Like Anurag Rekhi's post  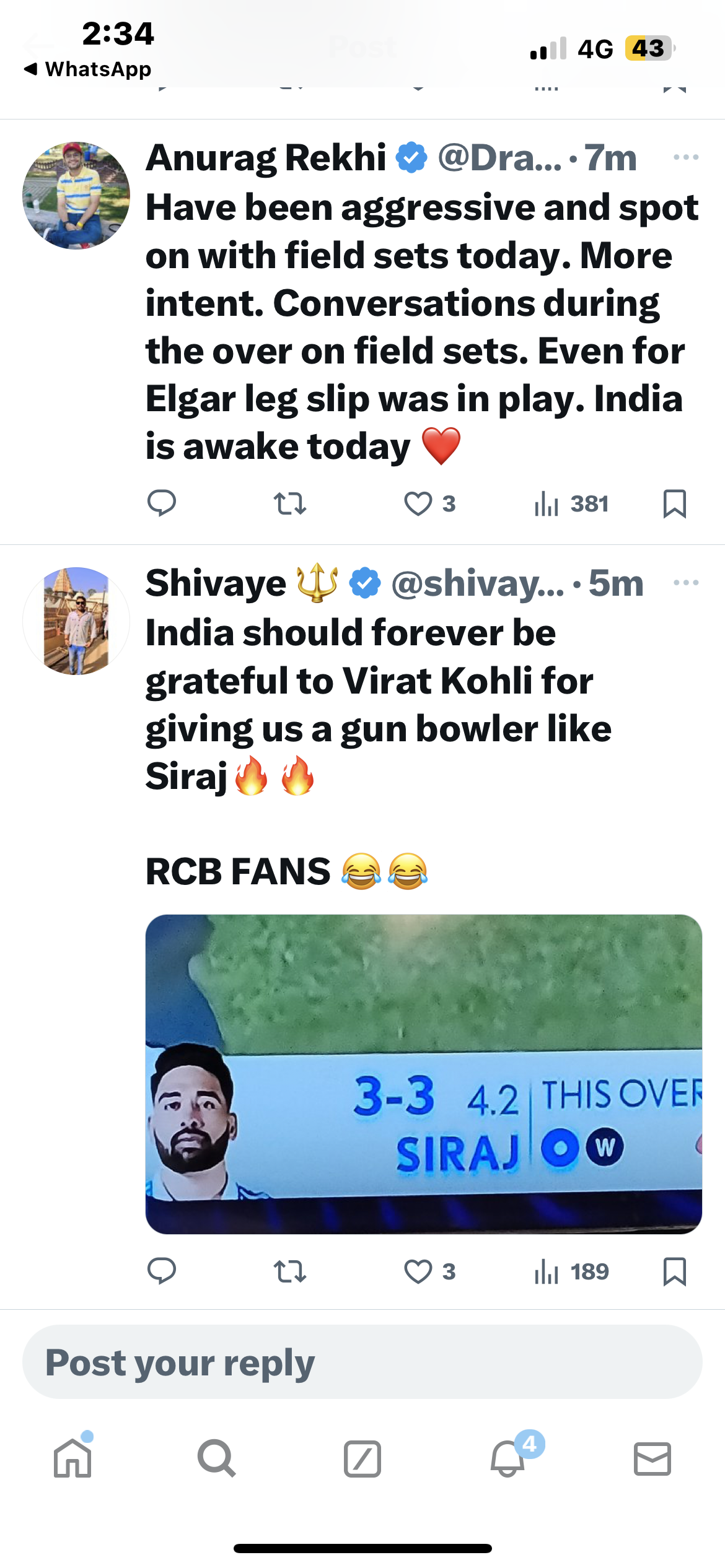coord(418,503)
